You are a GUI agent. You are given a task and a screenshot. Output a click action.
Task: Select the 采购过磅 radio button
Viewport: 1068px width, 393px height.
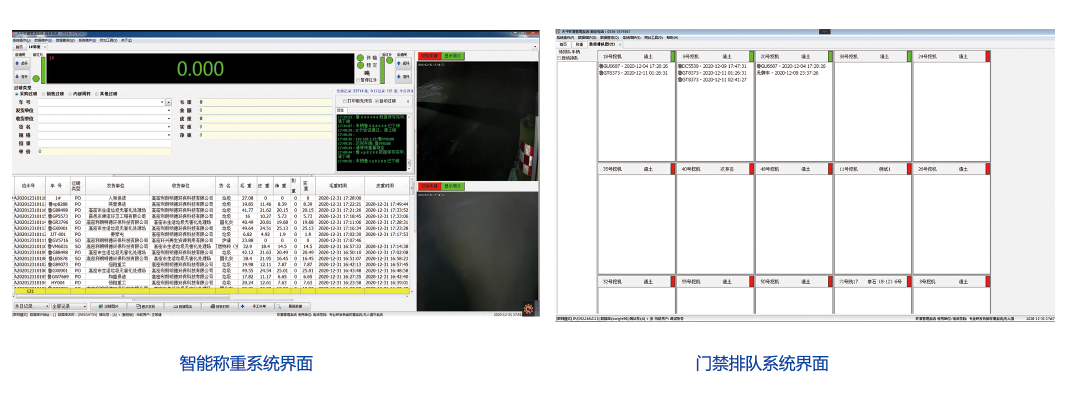click(x=27, y=94)
